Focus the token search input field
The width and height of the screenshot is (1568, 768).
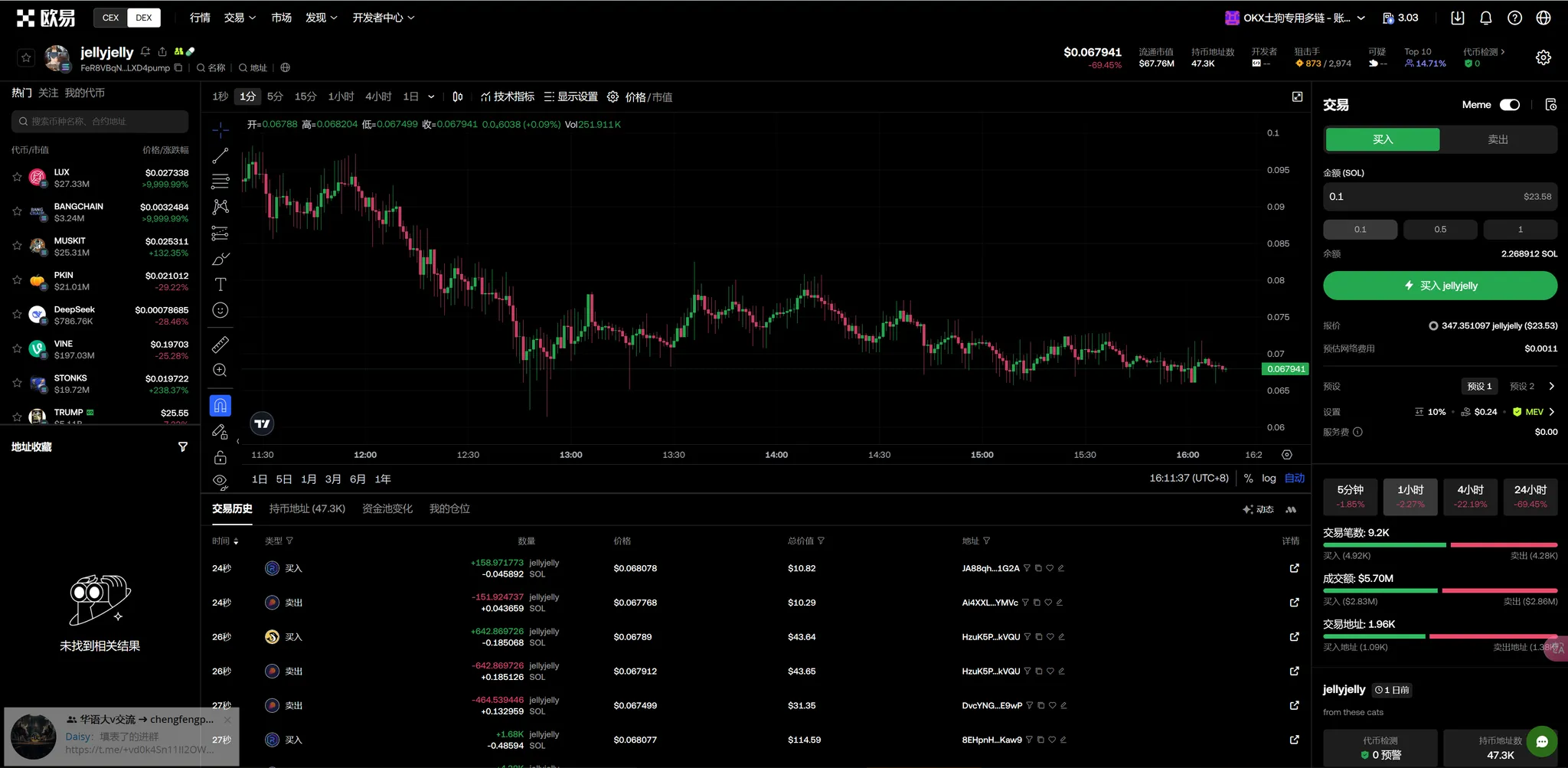coord(100,121)
